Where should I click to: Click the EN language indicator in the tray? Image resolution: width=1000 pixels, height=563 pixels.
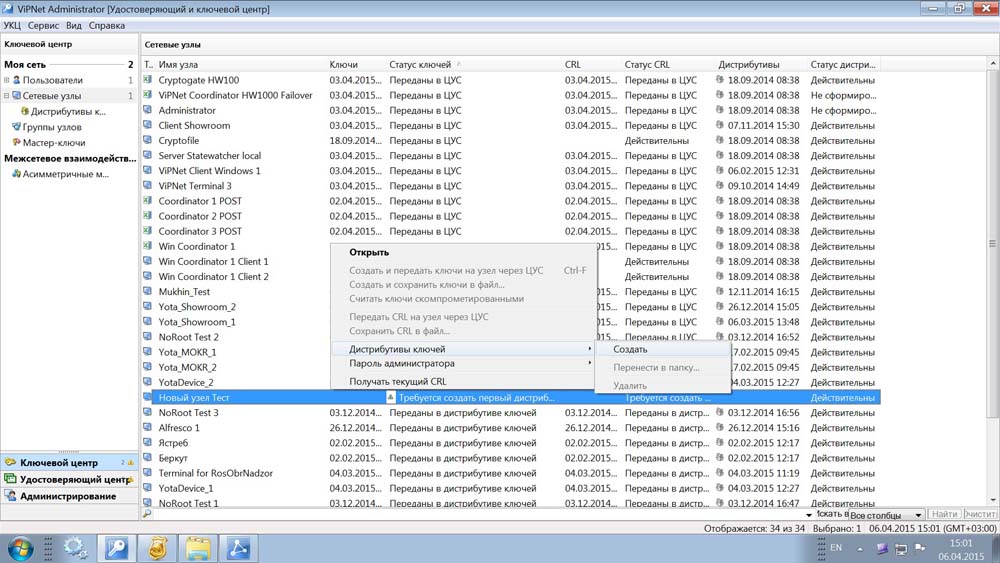(x=835, y=548)
